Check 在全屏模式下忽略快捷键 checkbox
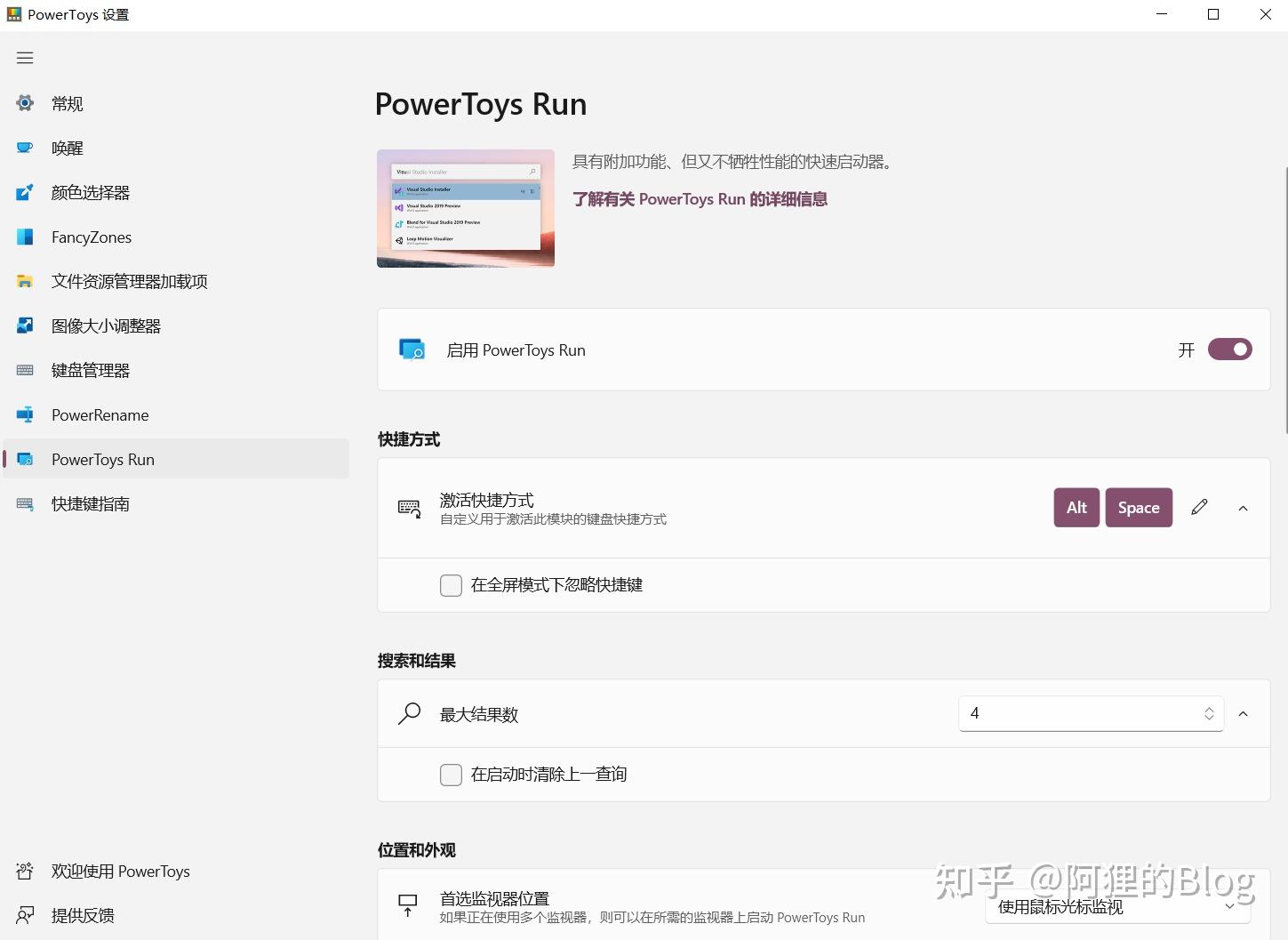The width and height of the screenshot is (1288, 940). [451, 584]
